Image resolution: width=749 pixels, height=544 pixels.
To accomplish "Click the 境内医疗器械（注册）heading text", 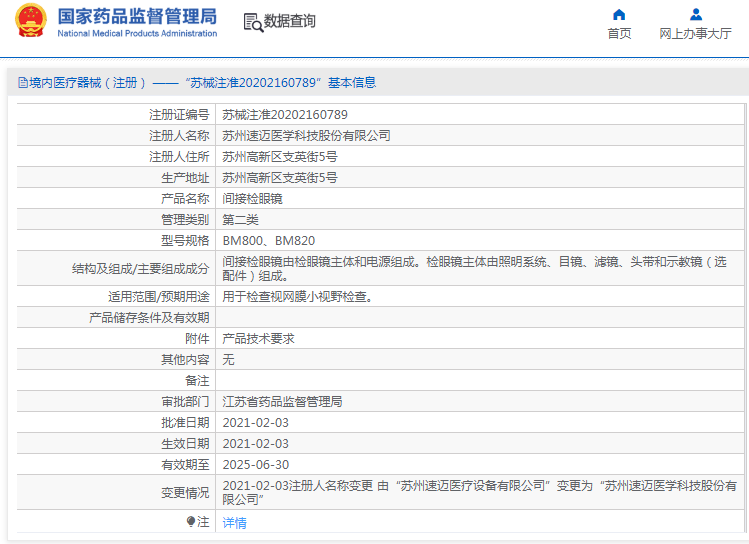I will pyautogui.click(x=87, y=83).
